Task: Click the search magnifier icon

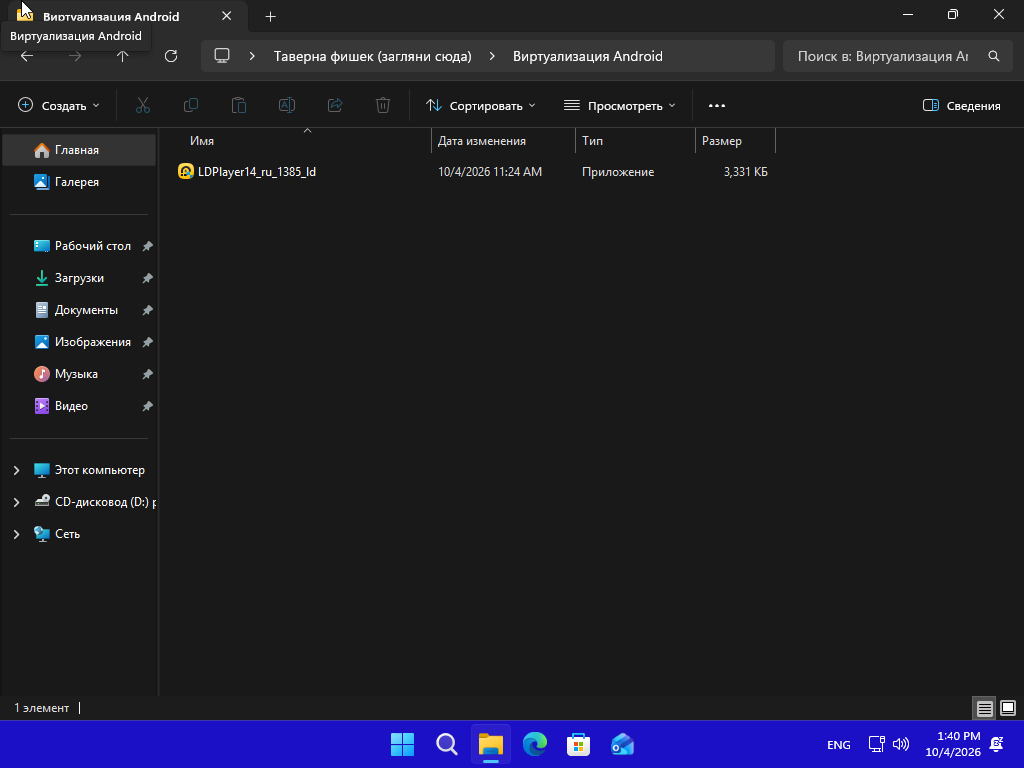Action: [993, 56]
